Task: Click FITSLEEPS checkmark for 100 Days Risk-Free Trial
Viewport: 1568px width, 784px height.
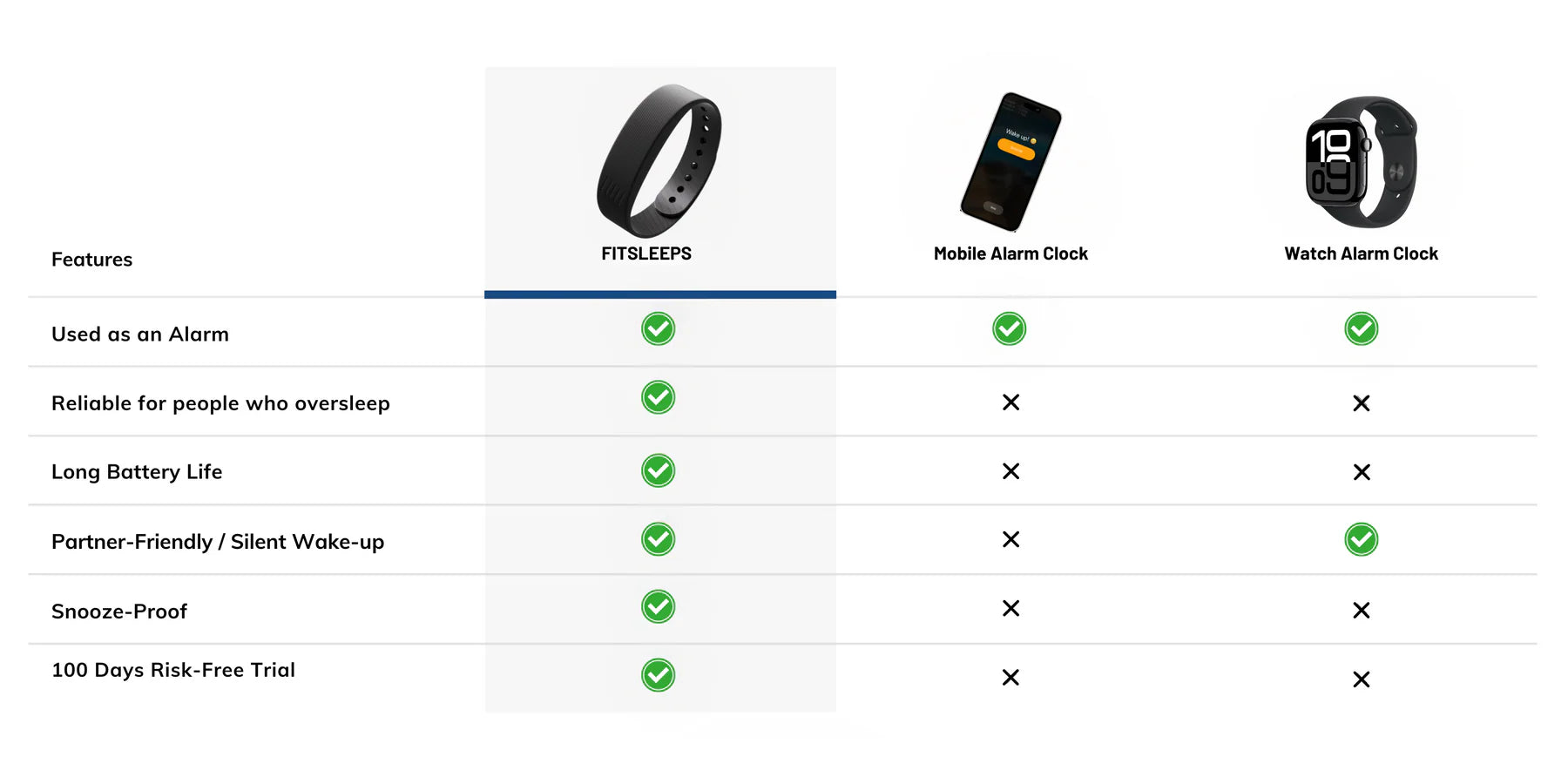Action: click(658, 675)
